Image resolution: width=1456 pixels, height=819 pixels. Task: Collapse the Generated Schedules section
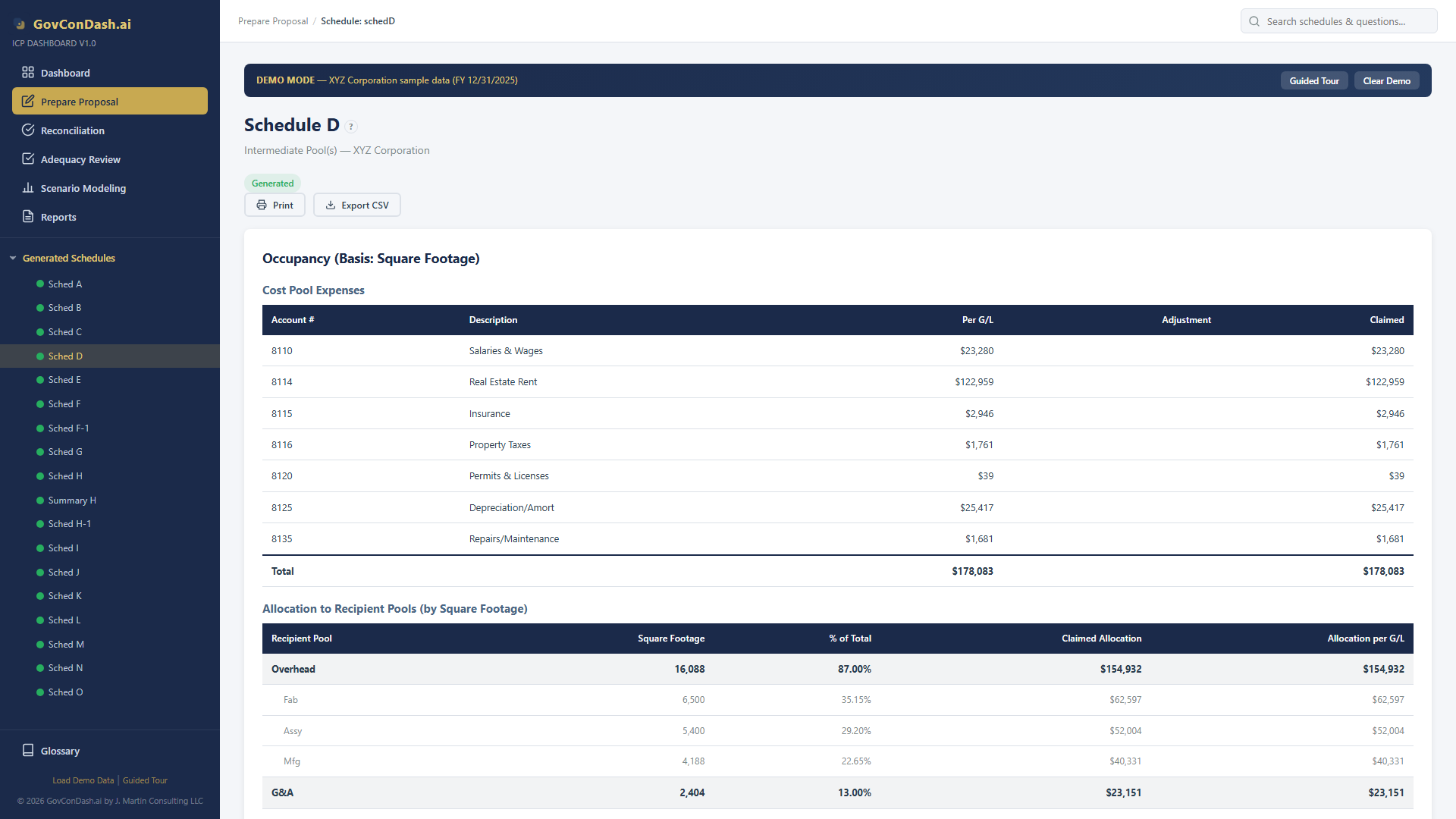(x=13, y=259)
